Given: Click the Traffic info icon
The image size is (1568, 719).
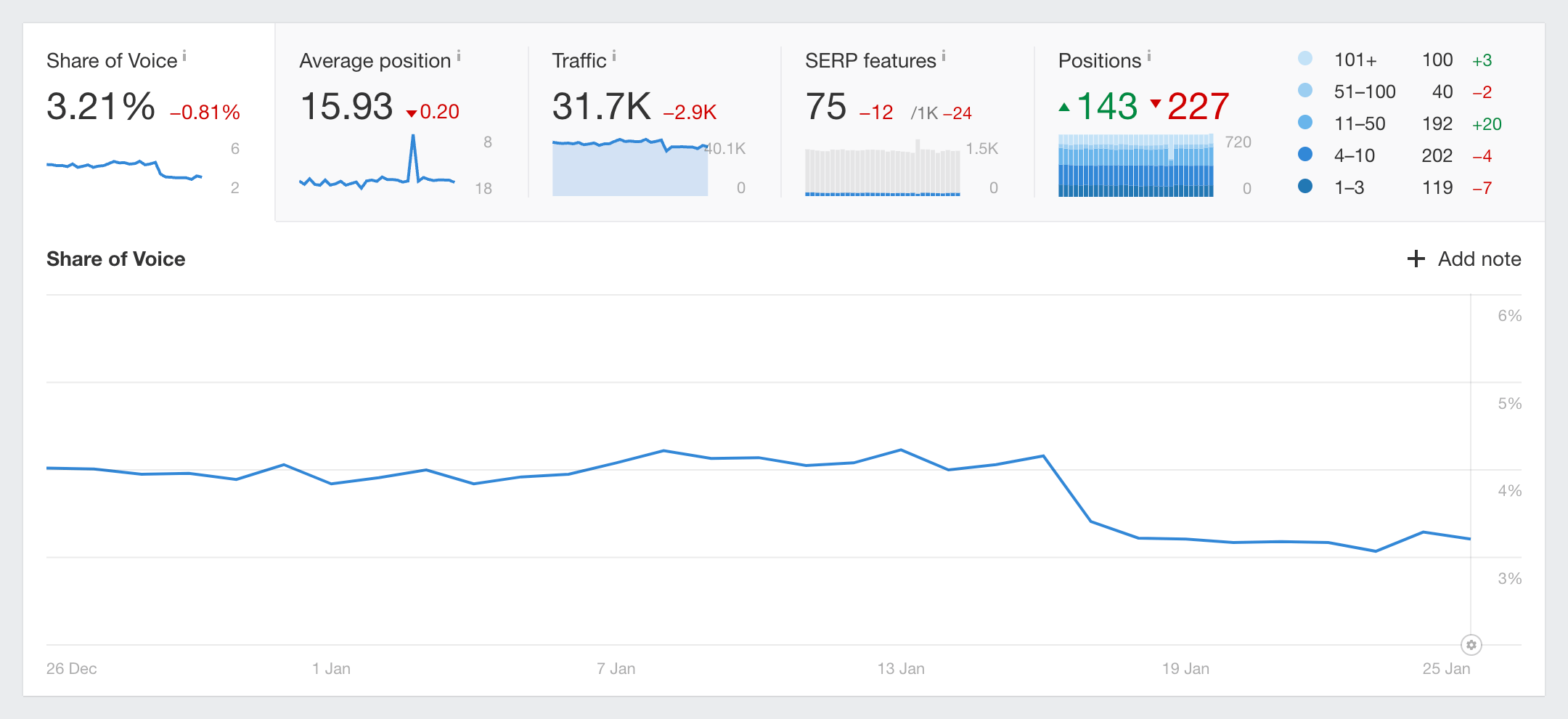Looking at the screenshot, I should [x=614, y=56].
